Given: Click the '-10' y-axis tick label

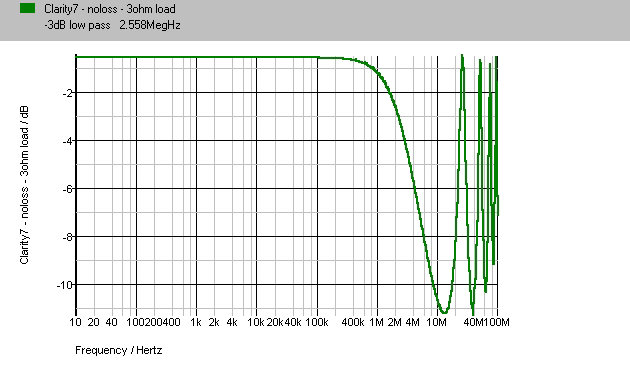Looking at the screenshot, I should tap(65, 285).
